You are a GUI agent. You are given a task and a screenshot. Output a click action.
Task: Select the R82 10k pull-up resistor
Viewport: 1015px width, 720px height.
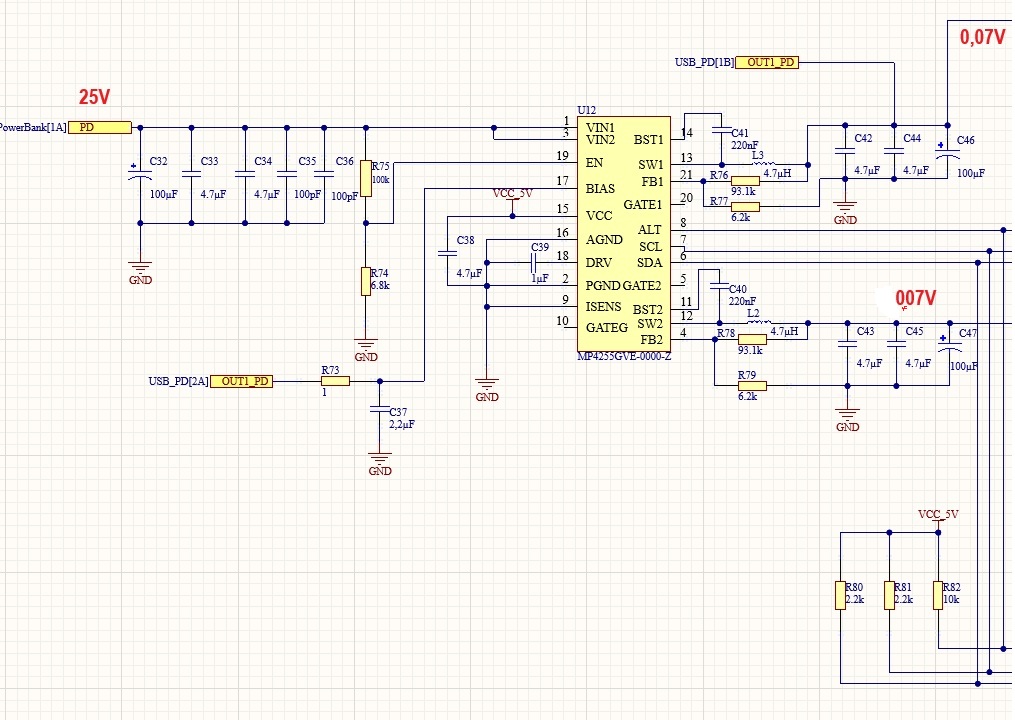click(x=937, y=594)
